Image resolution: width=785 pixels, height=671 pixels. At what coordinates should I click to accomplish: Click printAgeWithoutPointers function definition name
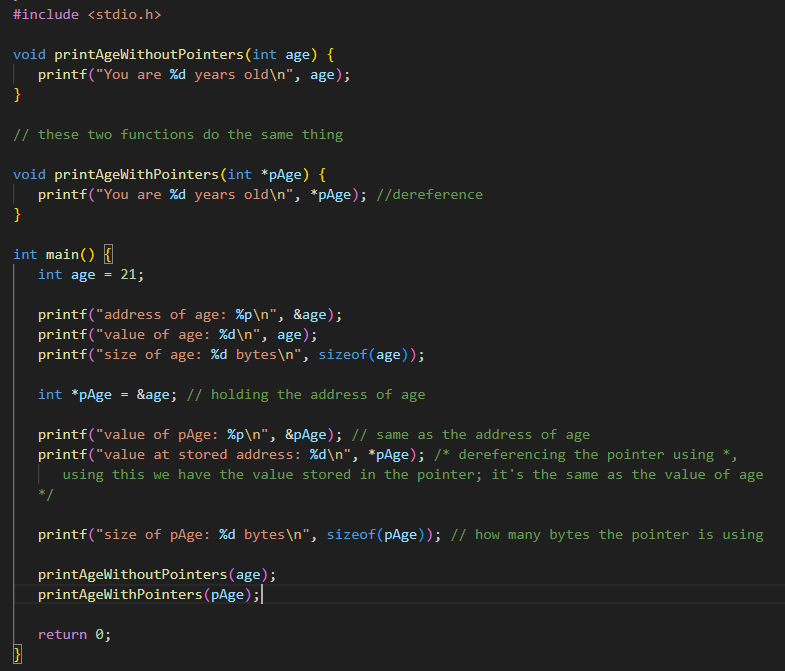149,55
